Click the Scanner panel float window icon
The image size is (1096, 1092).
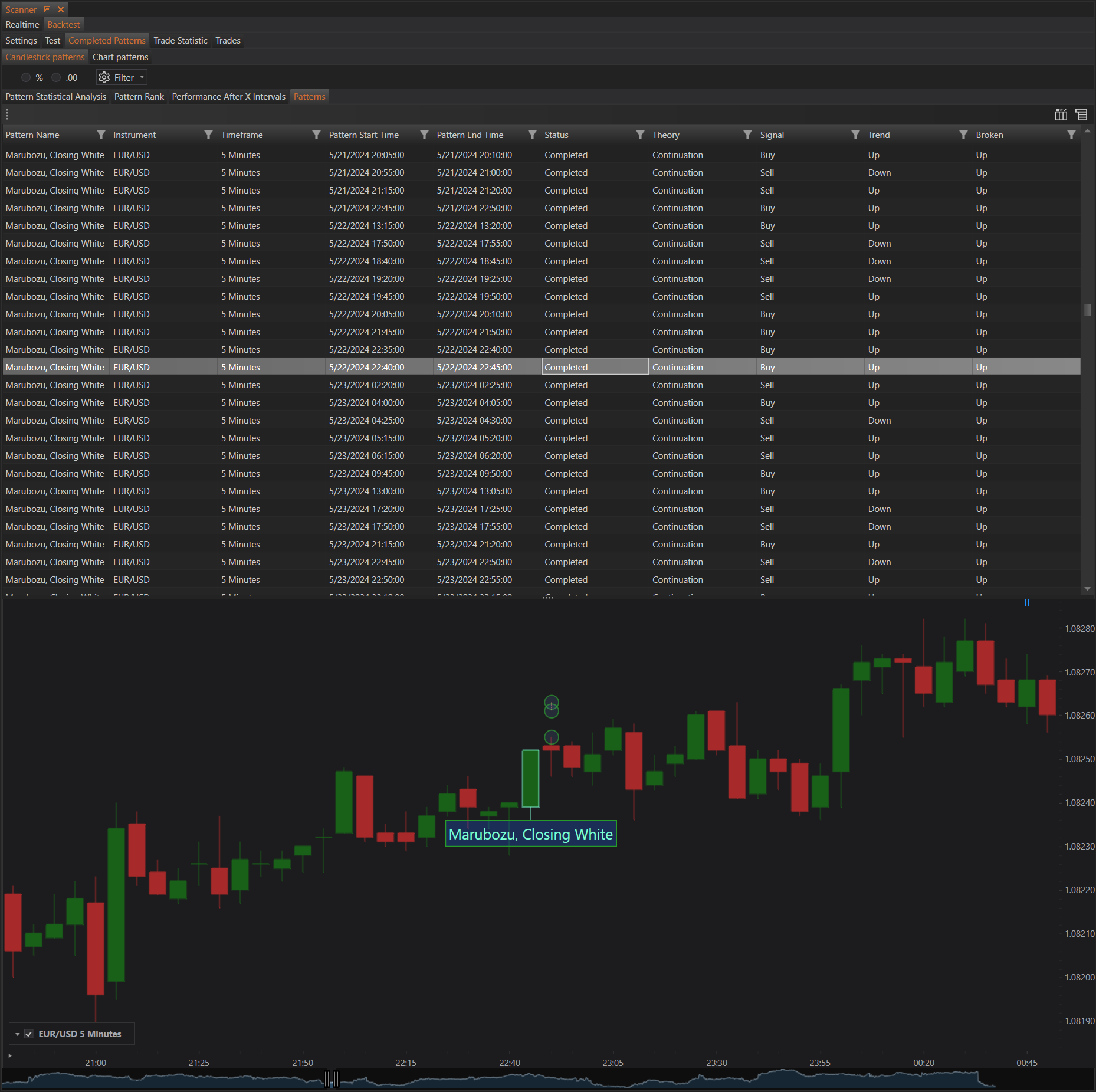coord(48,9)
